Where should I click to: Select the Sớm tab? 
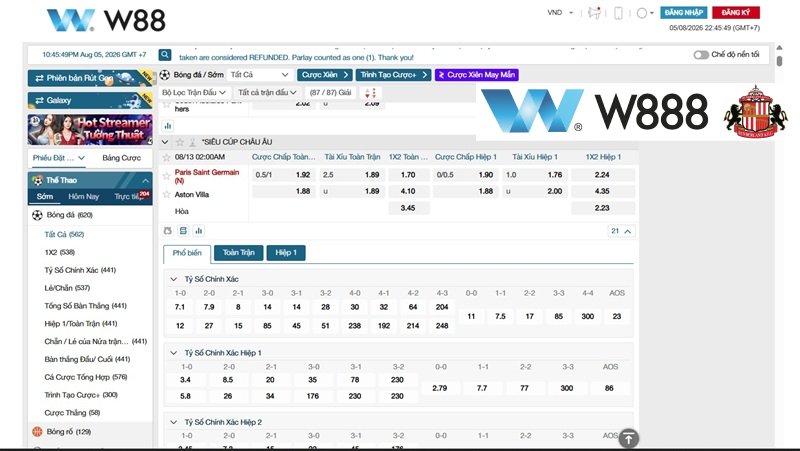45,196
